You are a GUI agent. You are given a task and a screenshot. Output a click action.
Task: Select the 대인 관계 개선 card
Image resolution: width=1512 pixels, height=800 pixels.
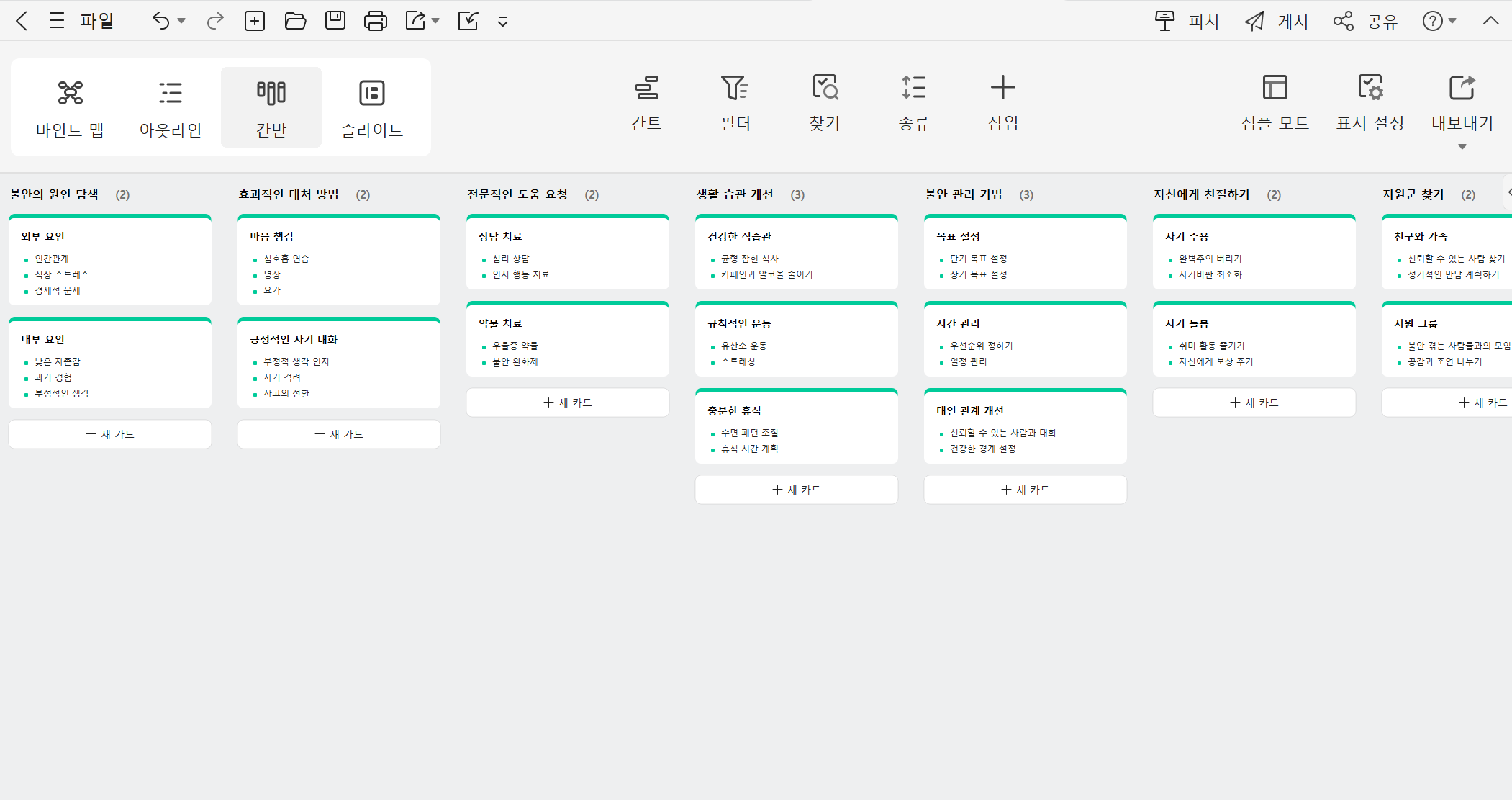[1026, 426]
